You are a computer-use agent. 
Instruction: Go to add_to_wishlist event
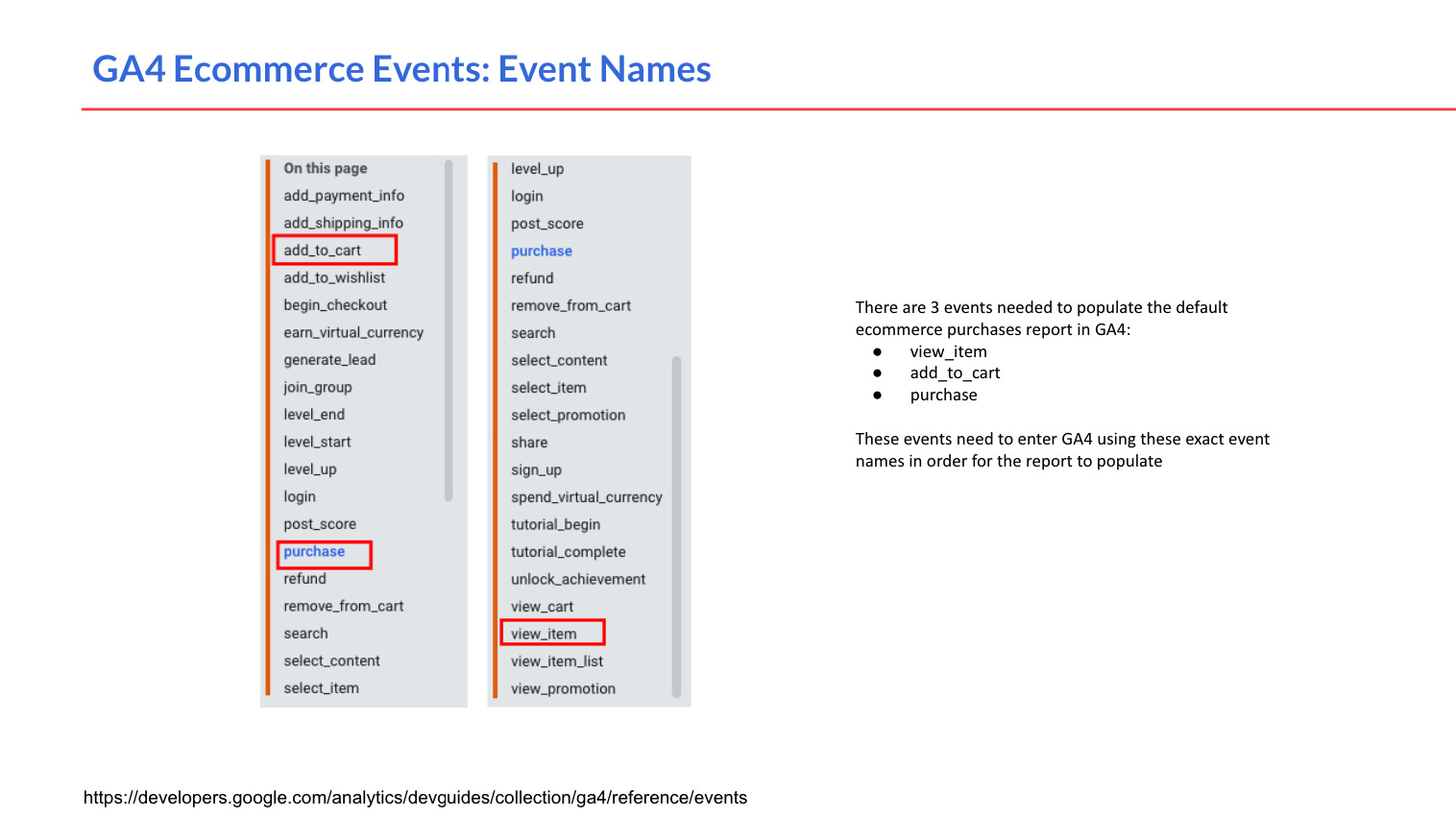click(334, 277)
